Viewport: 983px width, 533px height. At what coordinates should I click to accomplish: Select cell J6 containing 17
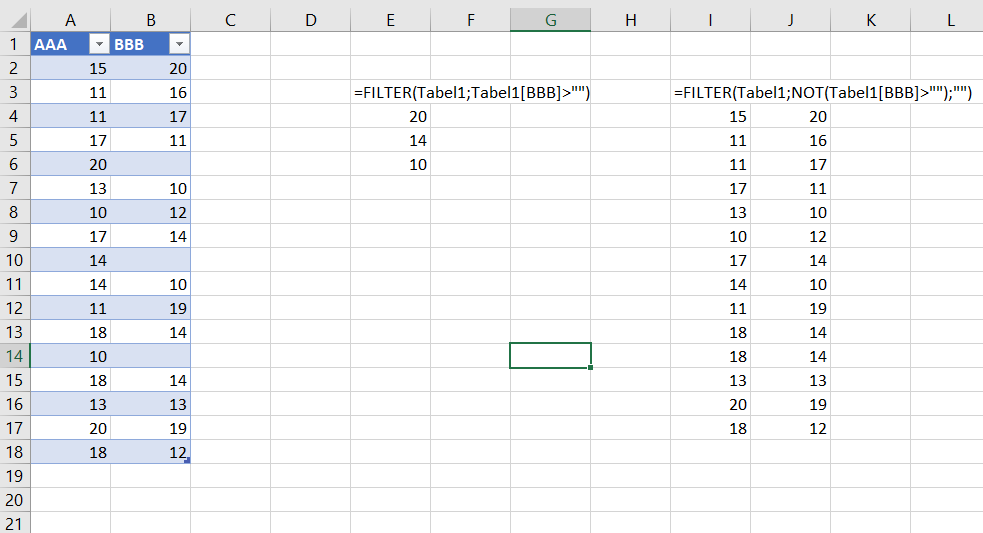(791, 164)
